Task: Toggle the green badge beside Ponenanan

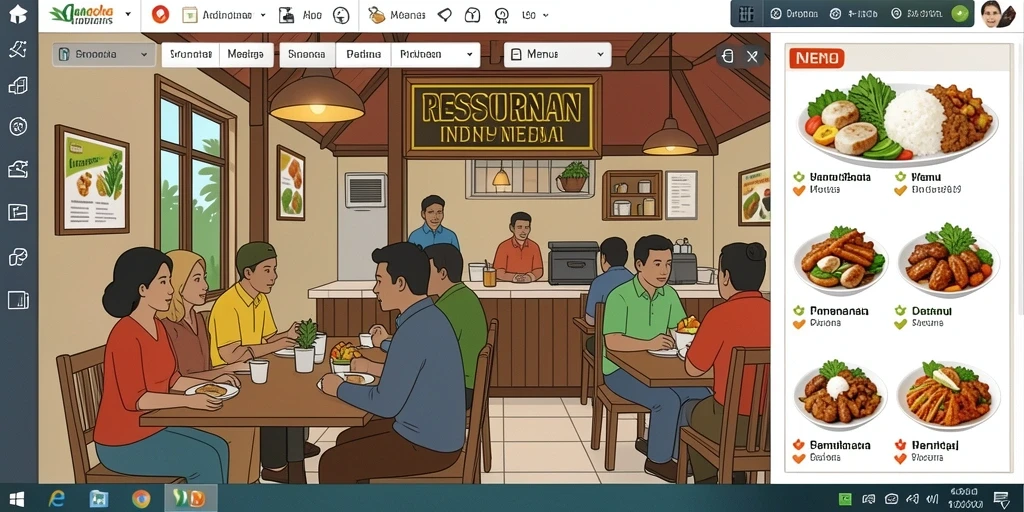Action: (x=798, y=311)
